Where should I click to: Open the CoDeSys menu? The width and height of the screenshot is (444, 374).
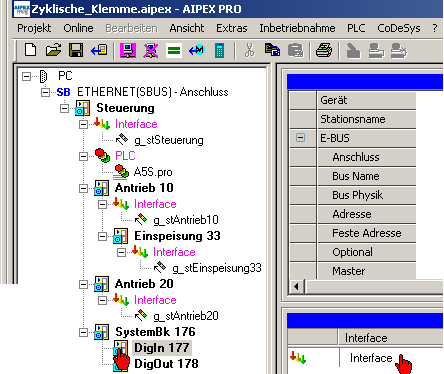pyautogui.click(x=399, y=28)
